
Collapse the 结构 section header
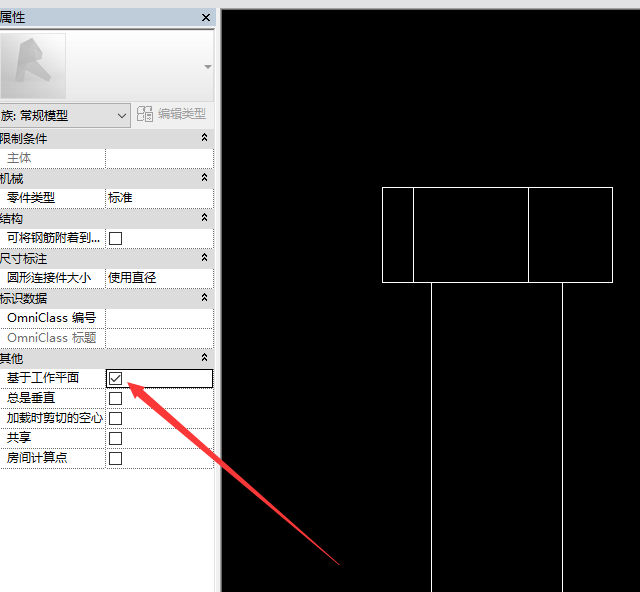click(204, 218)
